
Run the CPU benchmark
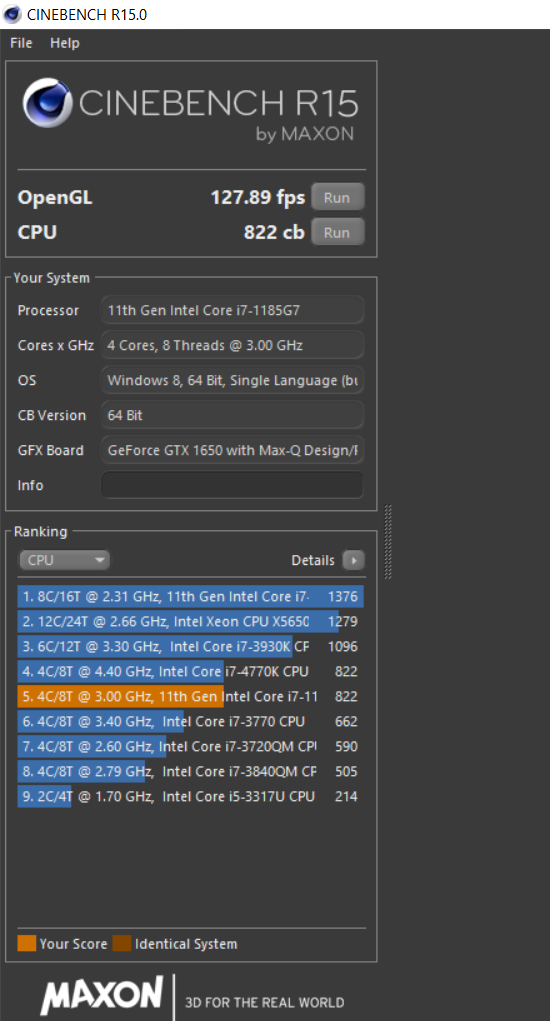[337, 232]
